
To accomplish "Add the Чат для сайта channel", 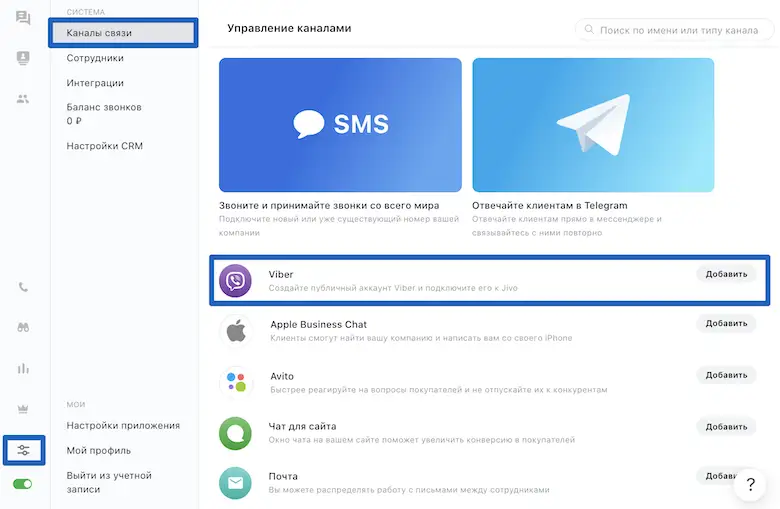I will pos(726,426).
